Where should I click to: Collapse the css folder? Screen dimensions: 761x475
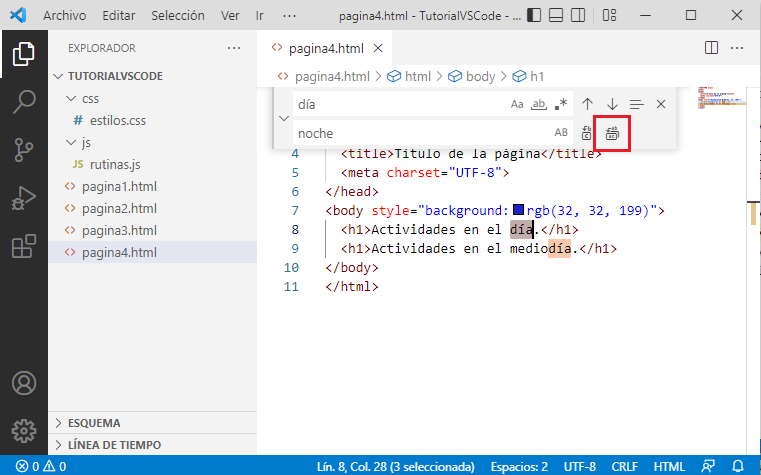tap(71, 98)
